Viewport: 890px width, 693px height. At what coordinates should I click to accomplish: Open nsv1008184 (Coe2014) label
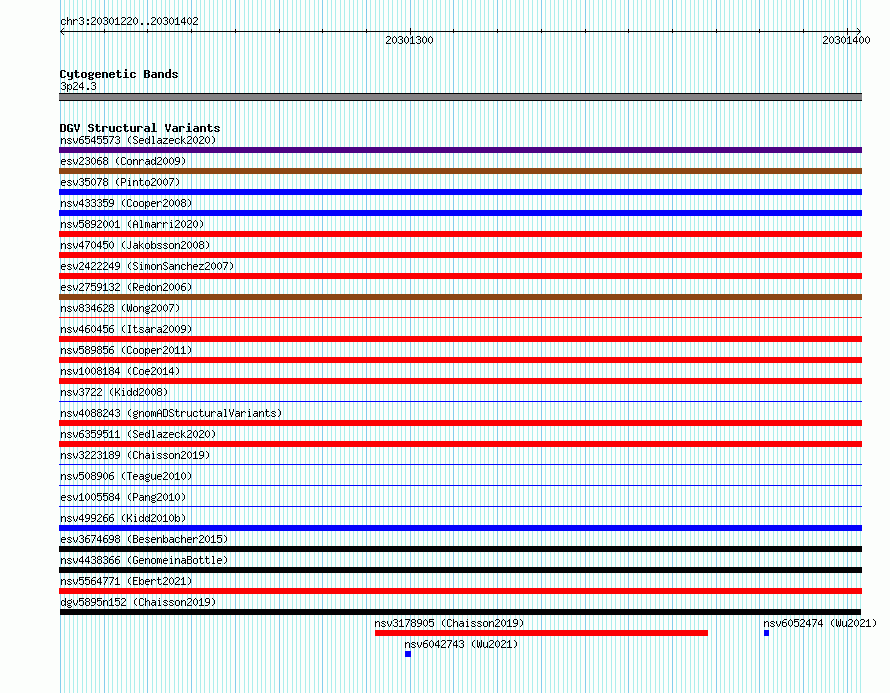[x=120, y=371]
